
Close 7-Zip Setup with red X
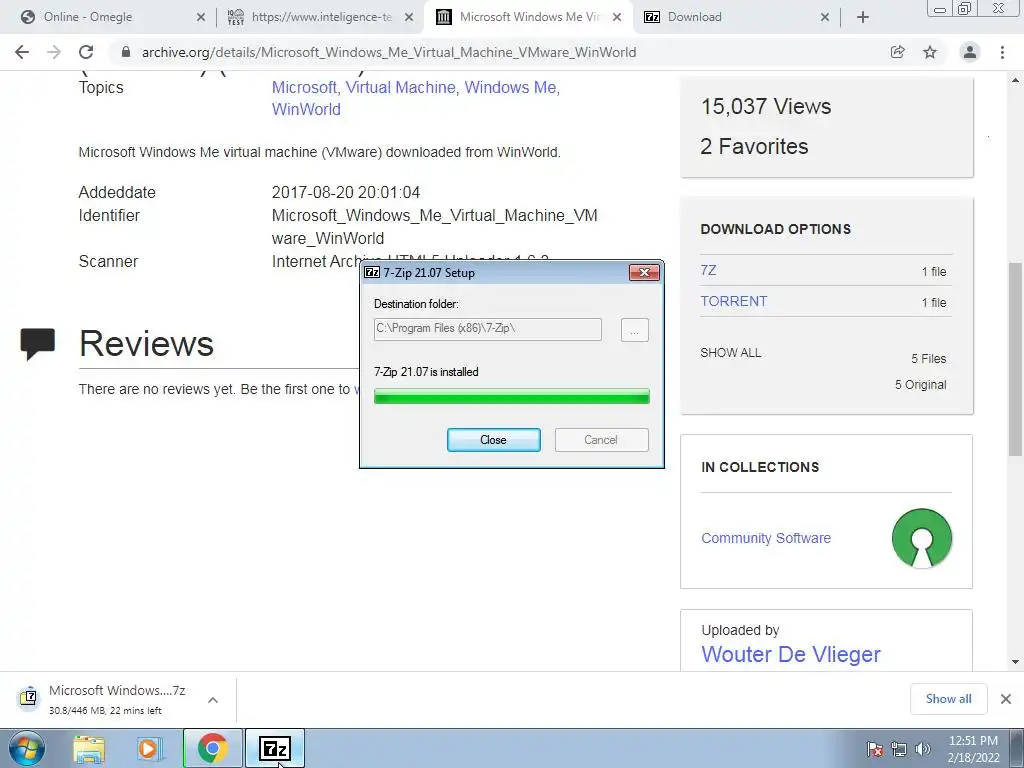pyautogui.click(x=644, y=272)
